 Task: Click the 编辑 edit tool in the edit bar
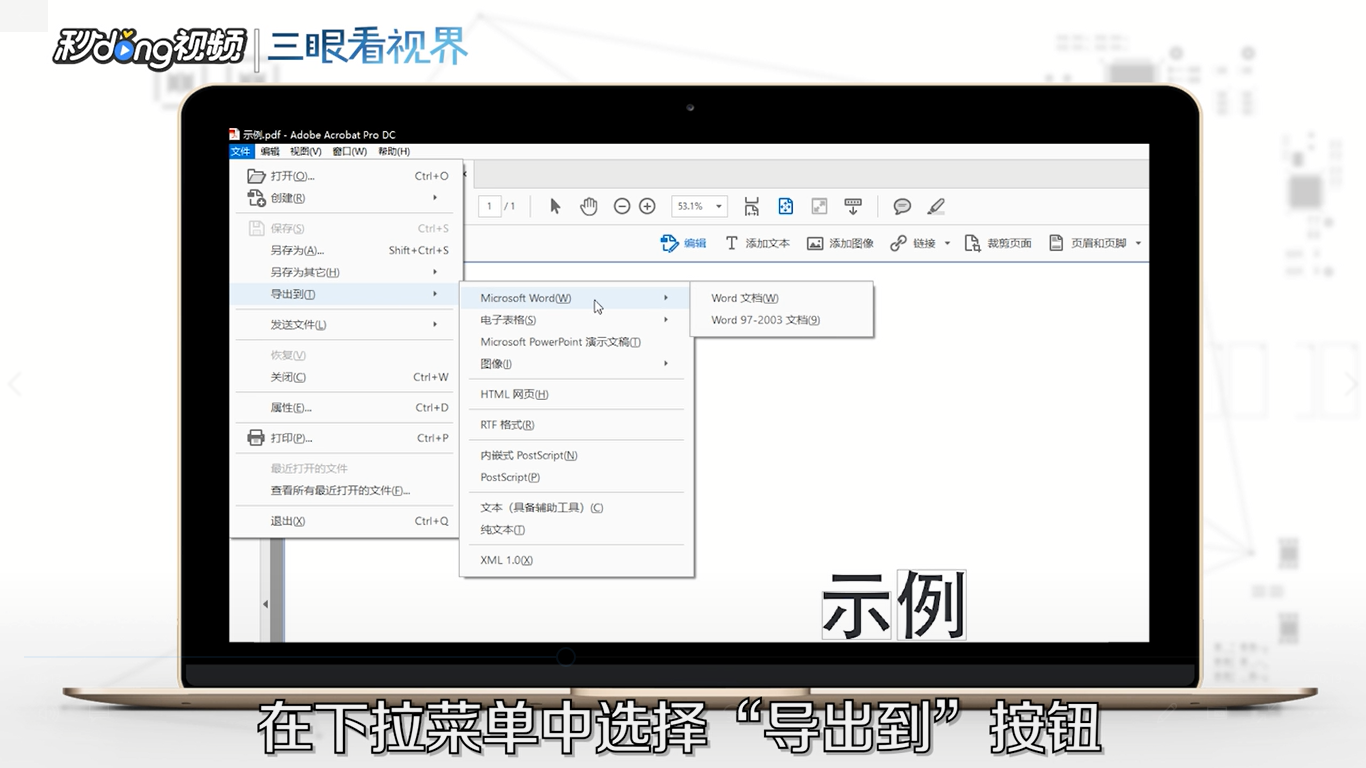684,243
